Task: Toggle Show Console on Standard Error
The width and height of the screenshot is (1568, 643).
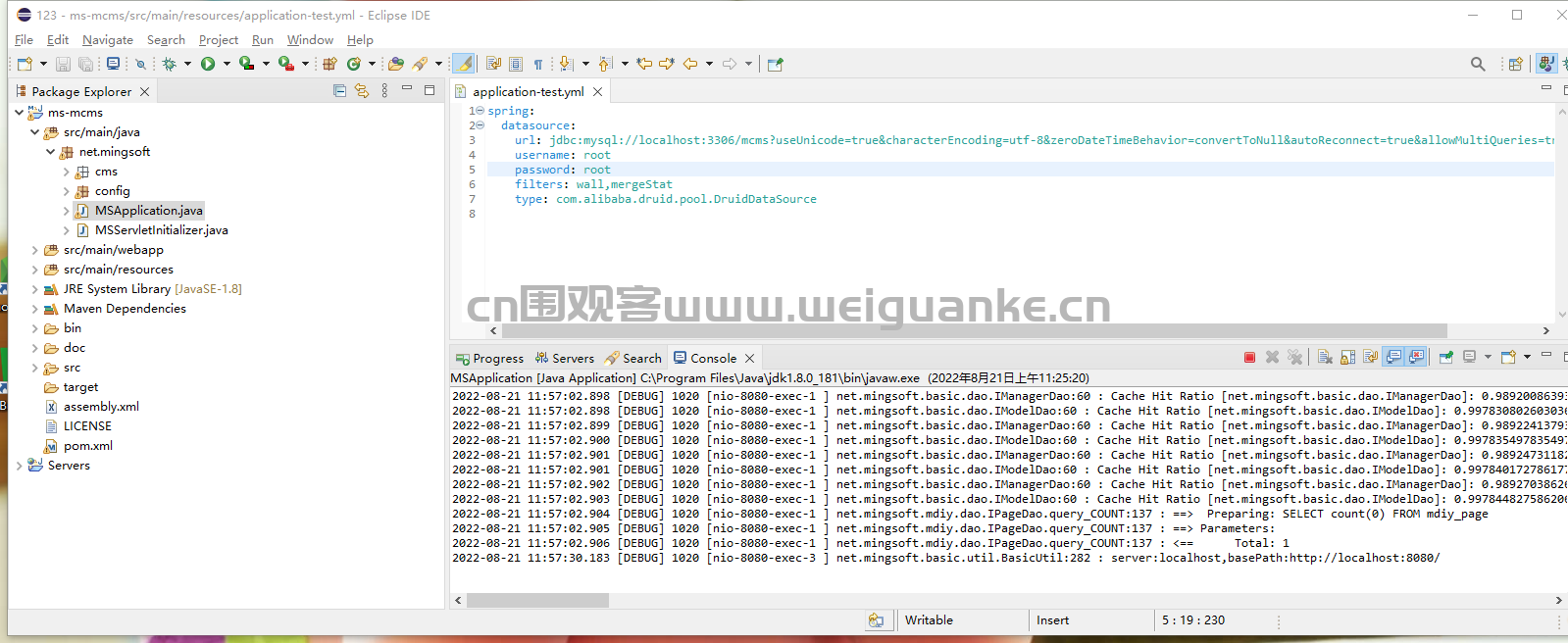Action: point(1416,358)
